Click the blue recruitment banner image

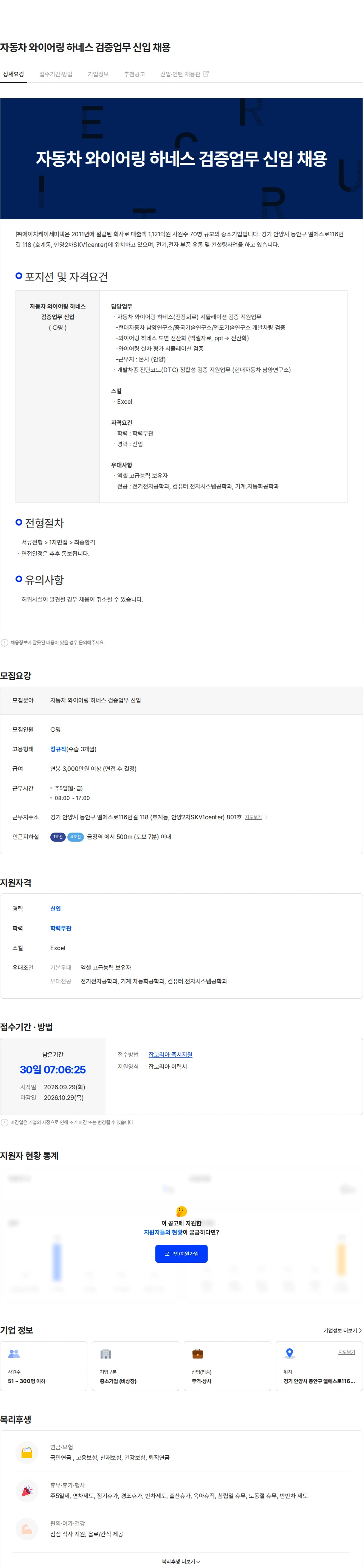click(x=181, y=159)
